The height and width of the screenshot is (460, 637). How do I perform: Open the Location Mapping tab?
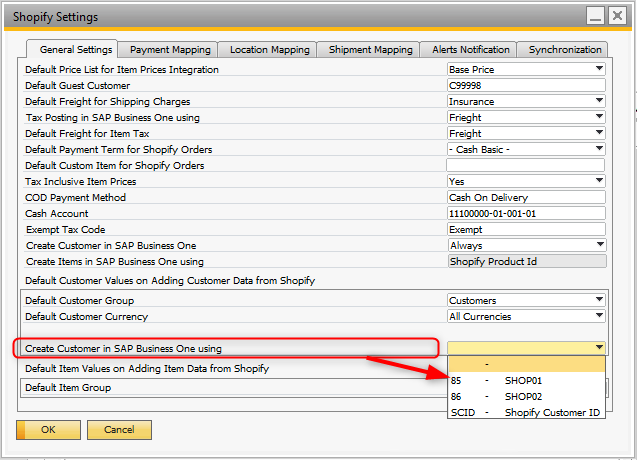270,49
